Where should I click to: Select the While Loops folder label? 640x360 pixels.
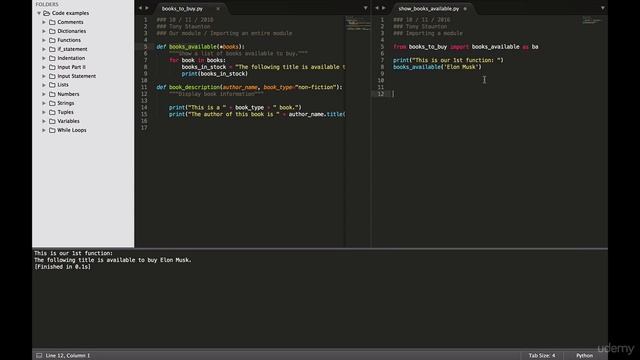pyautogui.click(x=71, y=130)
